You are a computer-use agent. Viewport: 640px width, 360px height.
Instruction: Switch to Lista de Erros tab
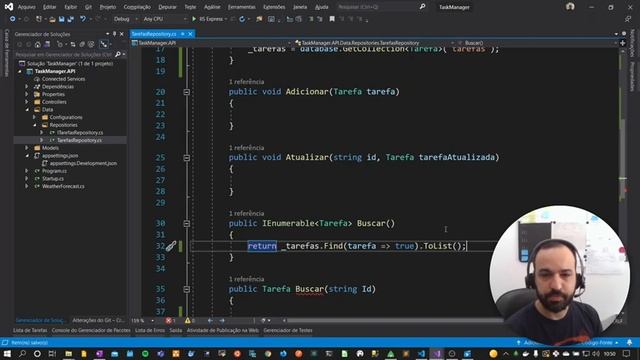click(x=150, y=330)
